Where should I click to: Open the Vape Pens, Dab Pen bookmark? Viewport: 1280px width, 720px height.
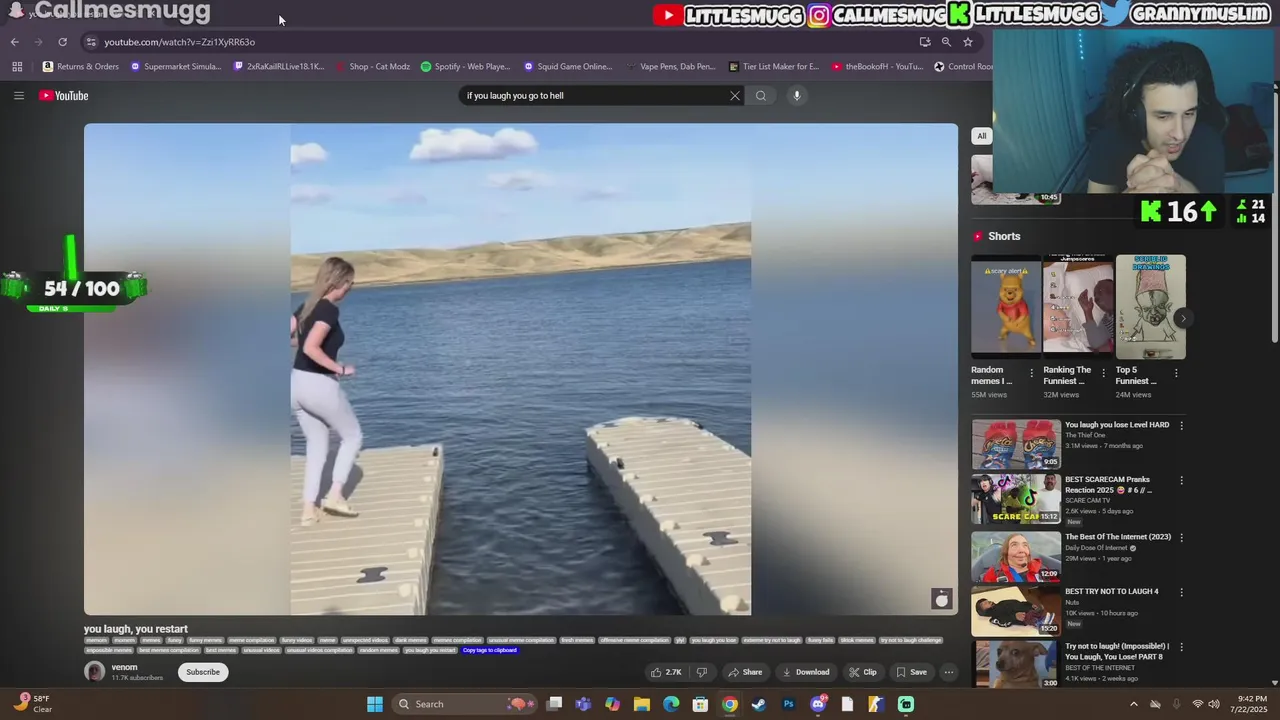(671, 66)
